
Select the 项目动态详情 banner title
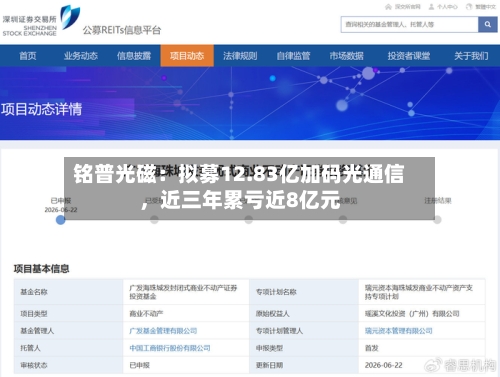pos(41,109)
